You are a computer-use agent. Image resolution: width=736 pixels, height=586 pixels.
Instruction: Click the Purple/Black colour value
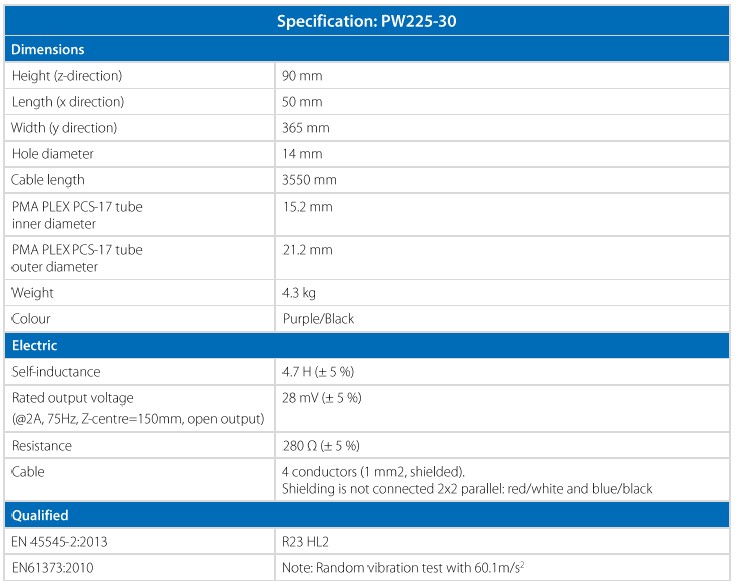tap(319, 319)
